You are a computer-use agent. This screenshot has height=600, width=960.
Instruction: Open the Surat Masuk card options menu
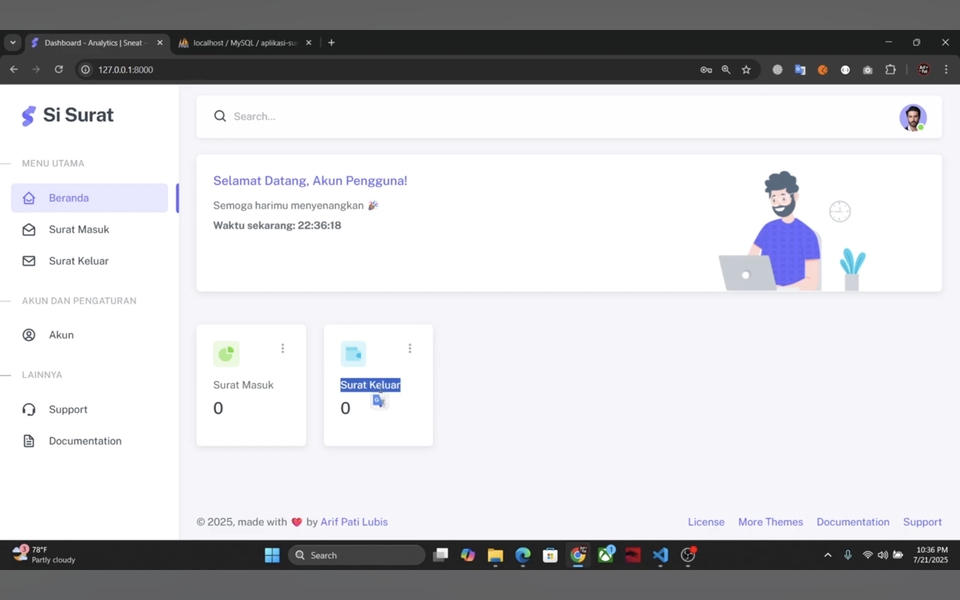282,349
